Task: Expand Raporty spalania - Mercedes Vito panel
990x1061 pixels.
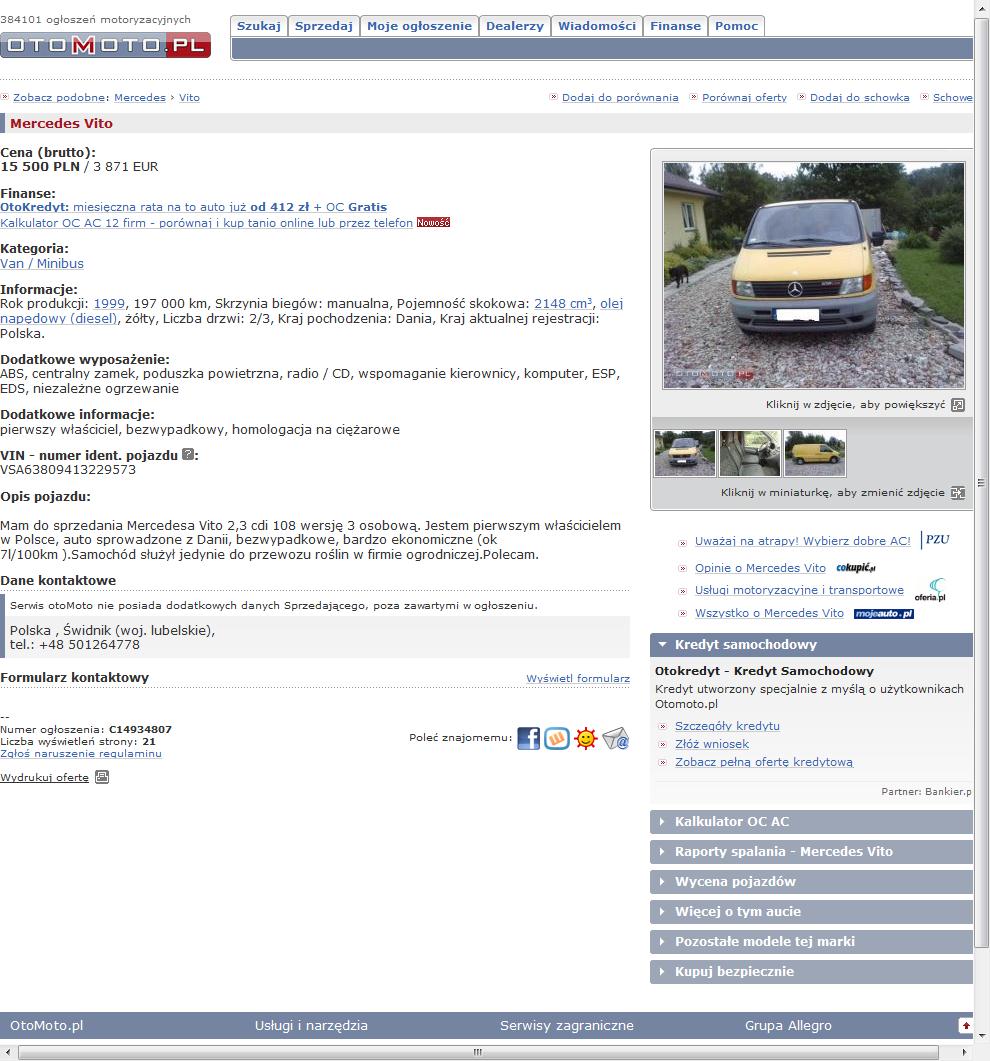Action: click(x=811, y=851)
